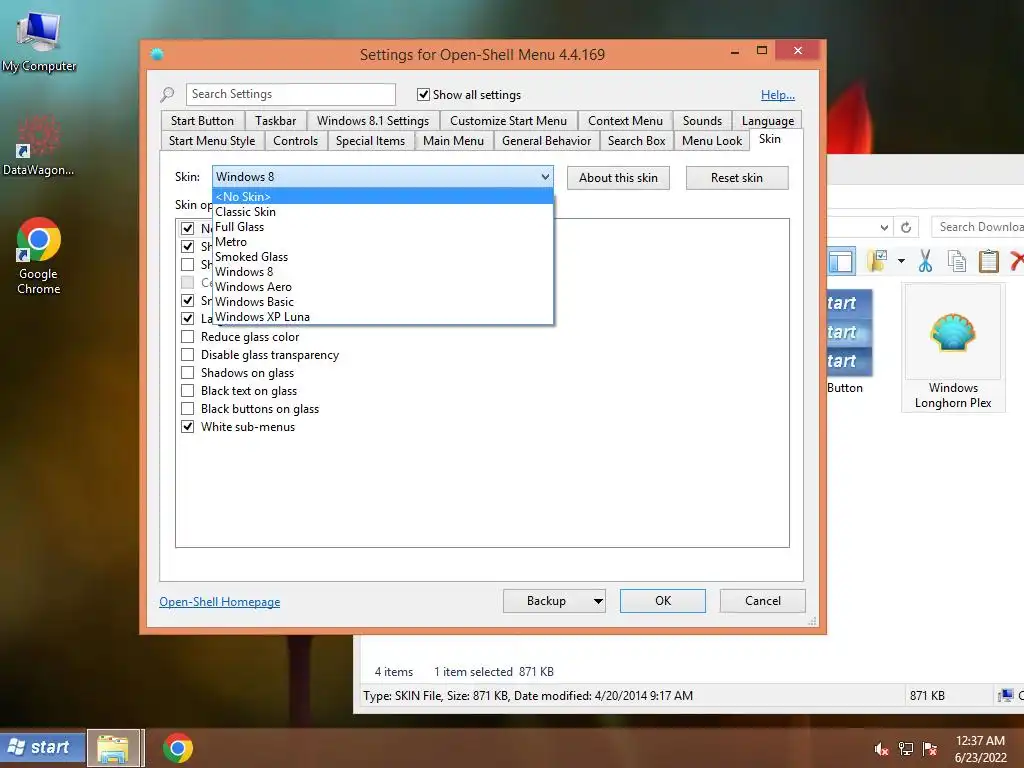Choose Classic Skin from the list
Image resolution: width=1024 pixels, height=768 pixels.
tap(383, 212)
